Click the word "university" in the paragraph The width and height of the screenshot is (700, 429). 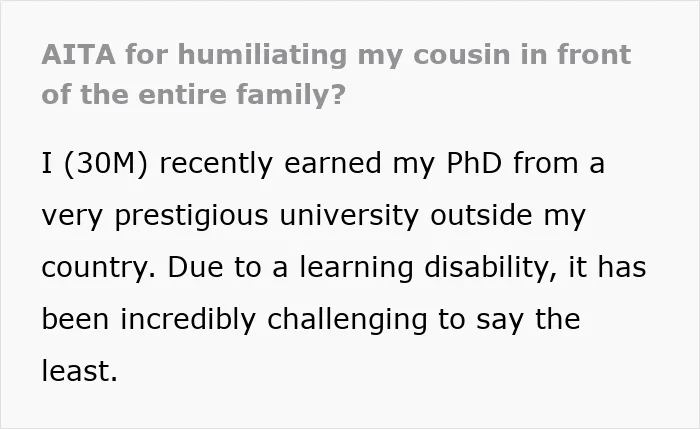click(349, 216)
